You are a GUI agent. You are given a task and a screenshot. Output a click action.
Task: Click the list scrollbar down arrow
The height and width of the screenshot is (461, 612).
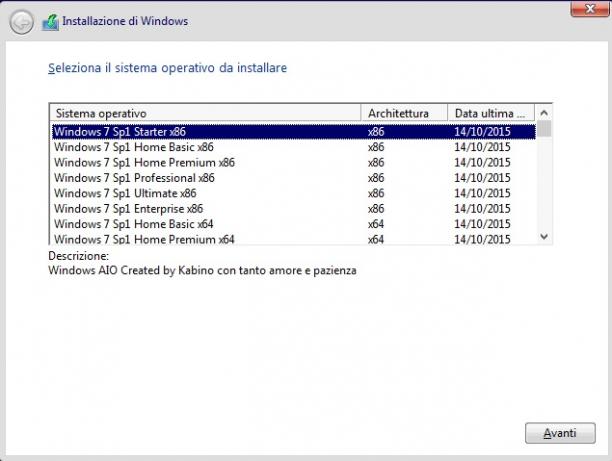point(544,237)
